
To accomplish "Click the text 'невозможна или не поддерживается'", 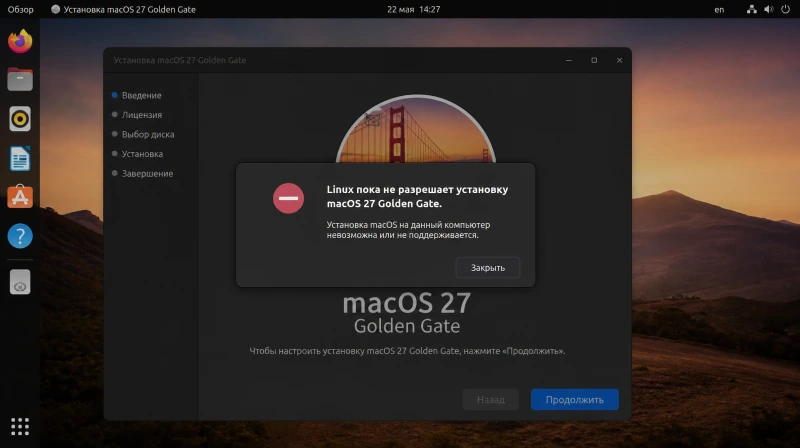I will (x=403, y=235).
